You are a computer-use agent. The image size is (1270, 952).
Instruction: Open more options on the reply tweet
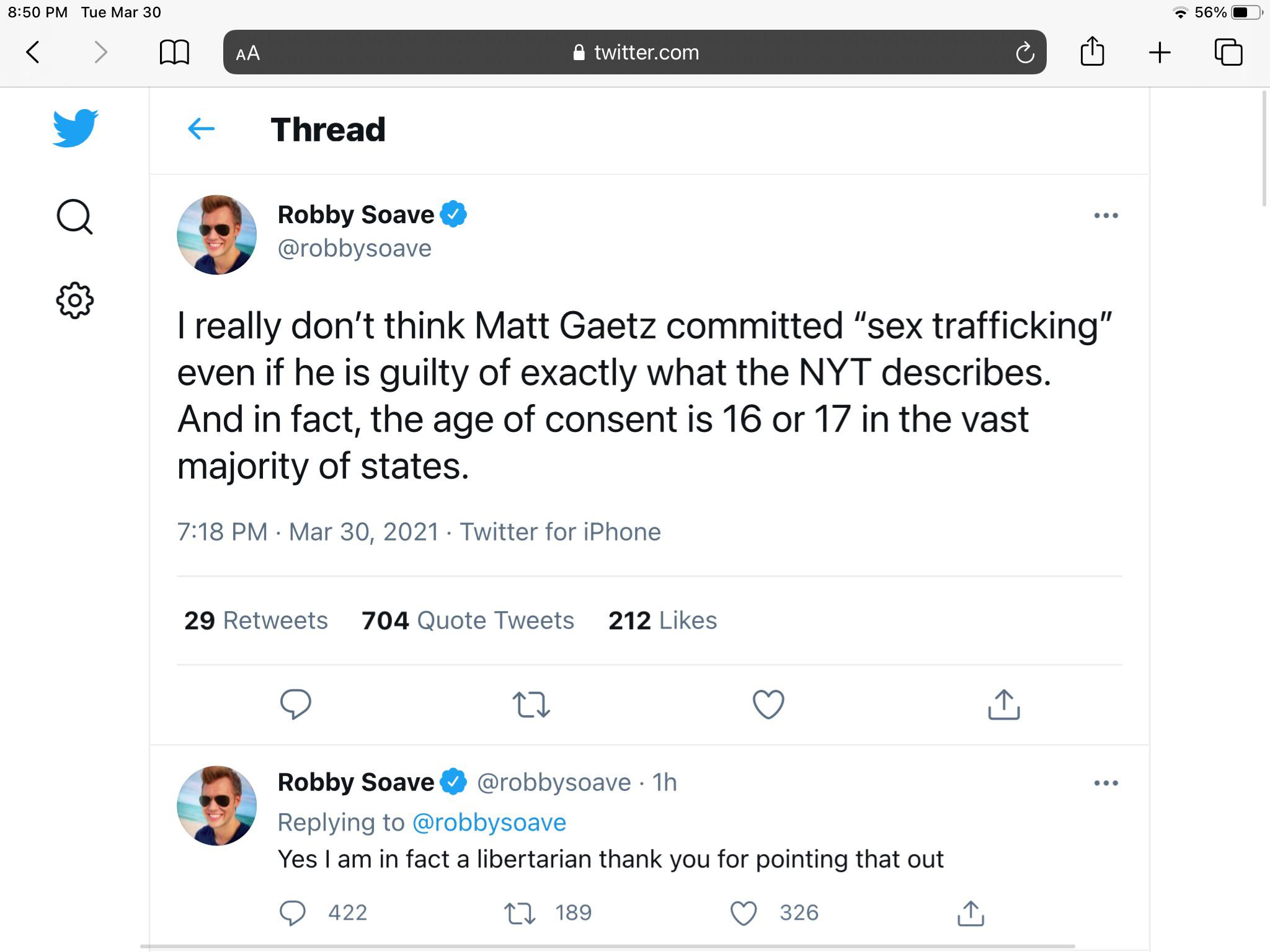point(1107,782)
